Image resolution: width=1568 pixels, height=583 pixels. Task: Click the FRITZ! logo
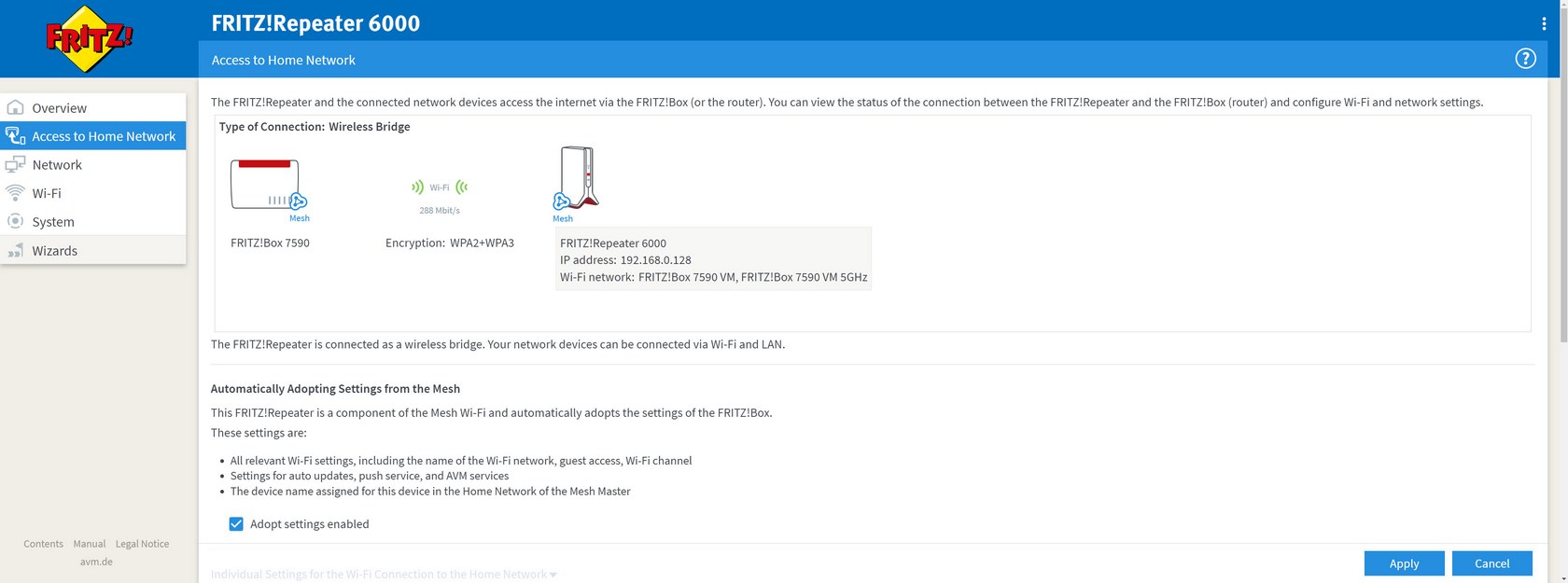(89, 39)
